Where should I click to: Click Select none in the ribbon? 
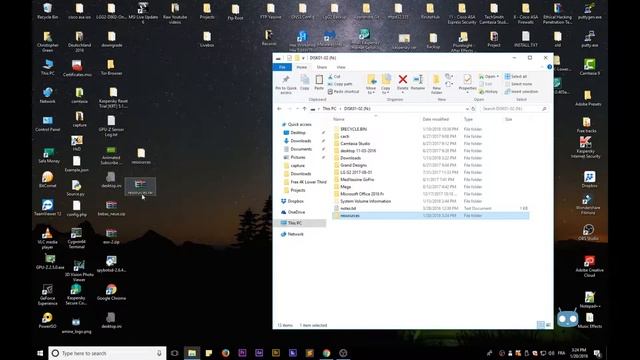tap(518, 84)
